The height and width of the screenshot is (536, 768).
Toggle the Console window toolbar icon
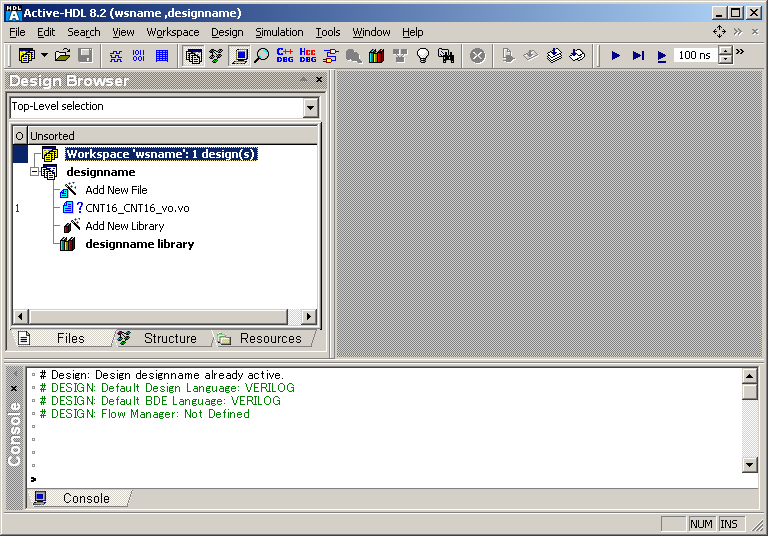point(240,56)
